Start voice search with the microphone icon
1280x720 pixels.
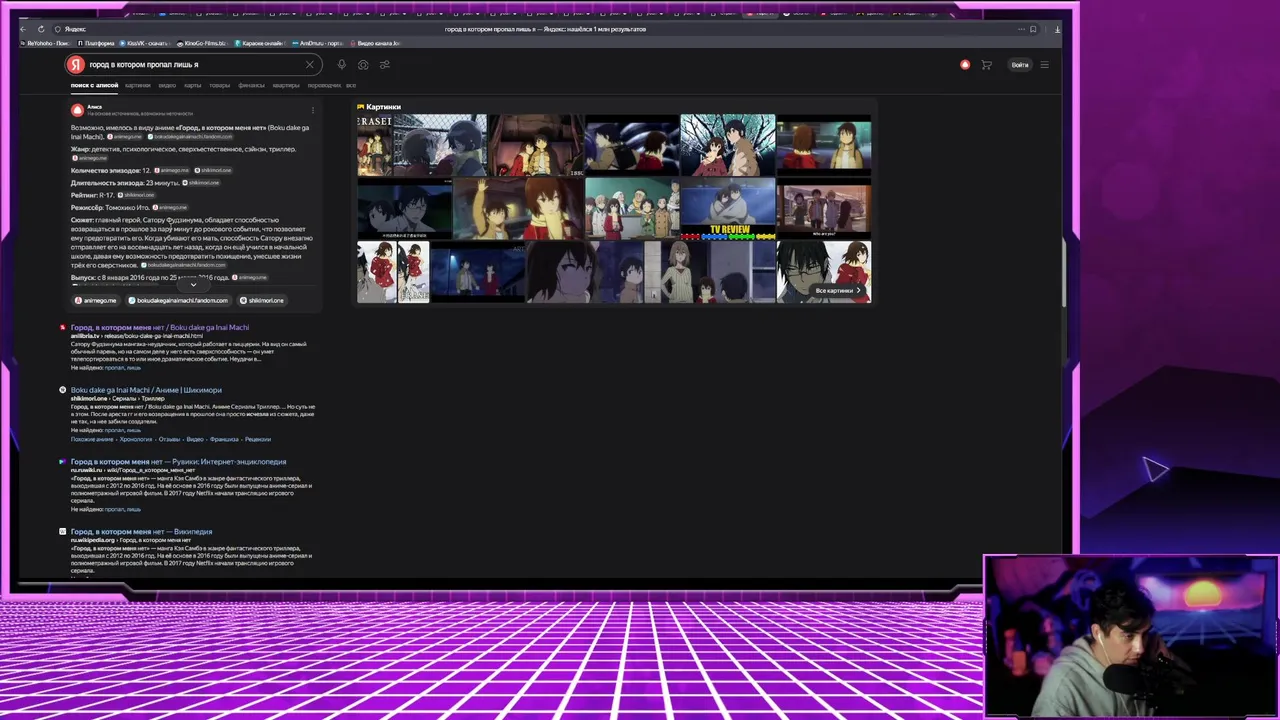pyautogui.click(x=341, y=64)
